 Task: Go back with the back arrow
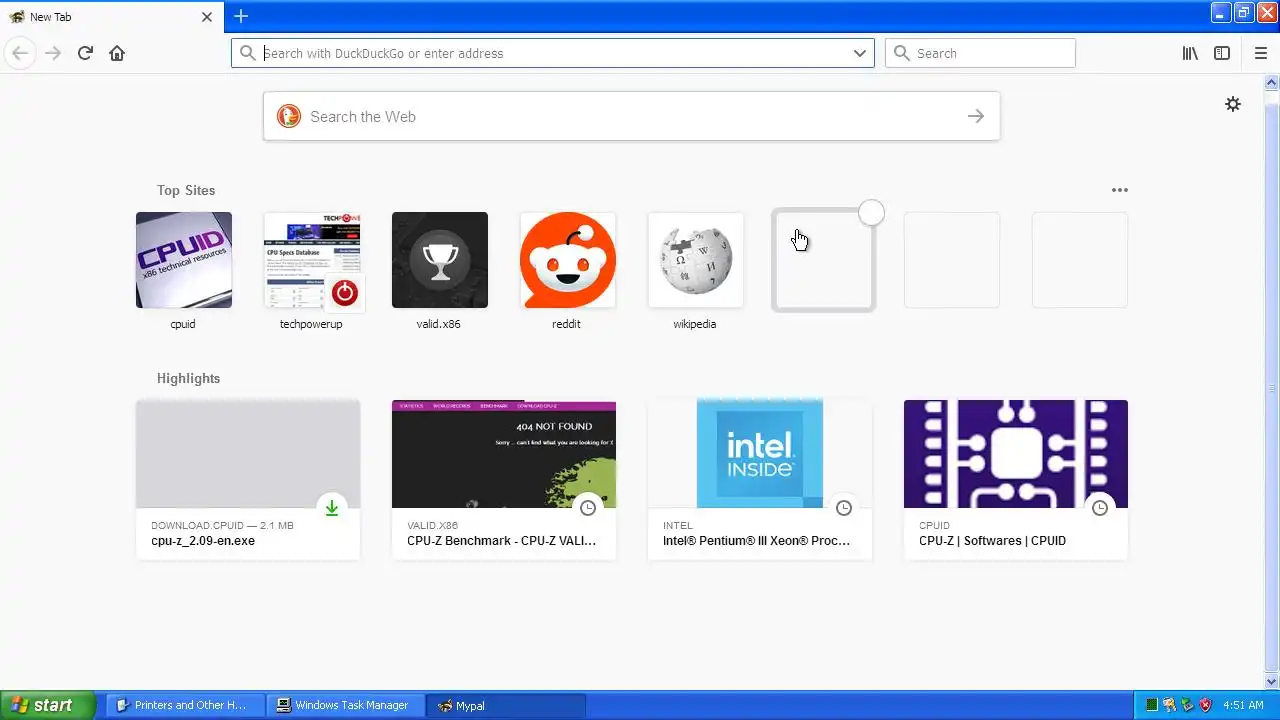pyautogui.click(x=20, y=53)
